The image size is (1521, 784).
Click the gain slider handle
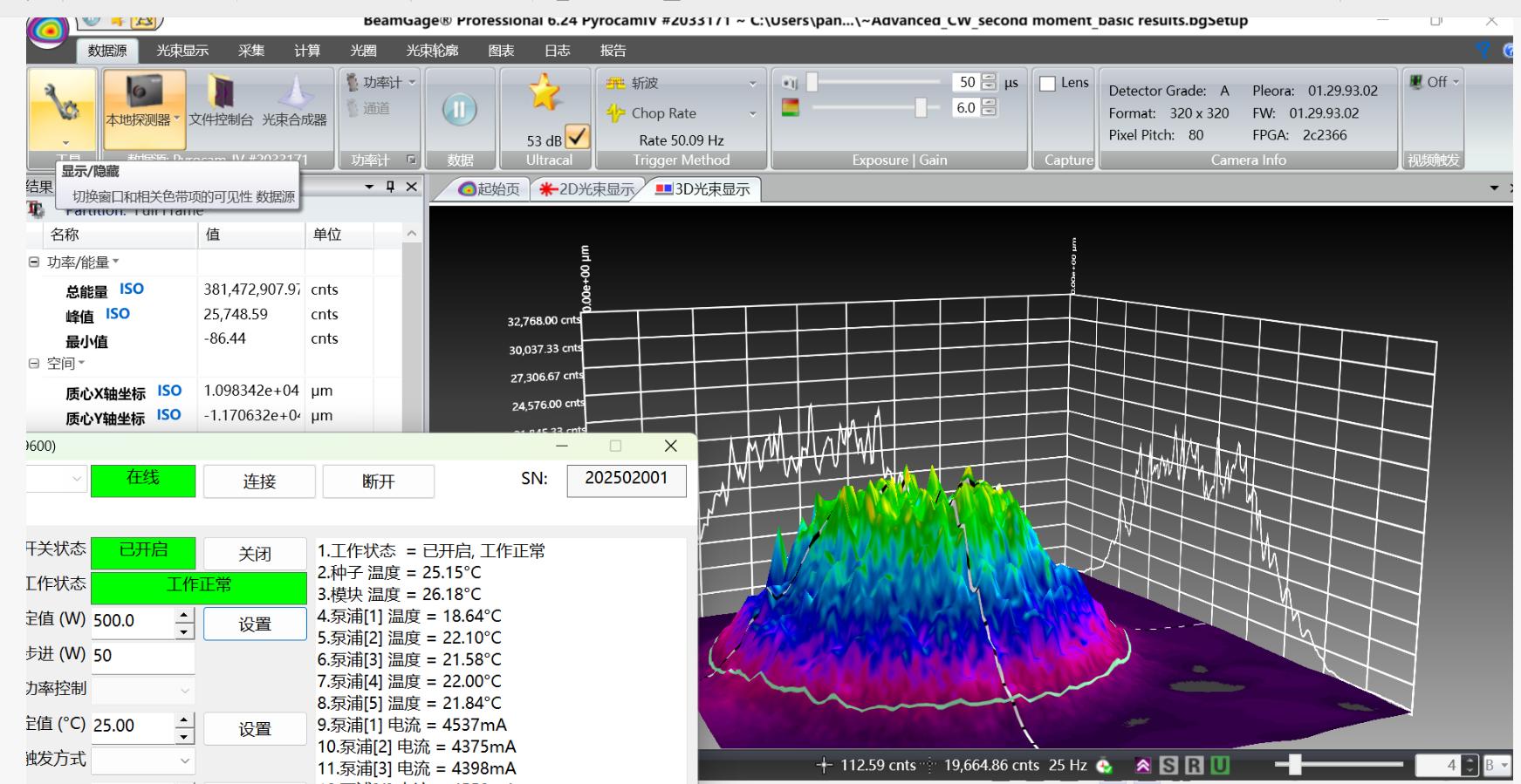coord(921,107)
